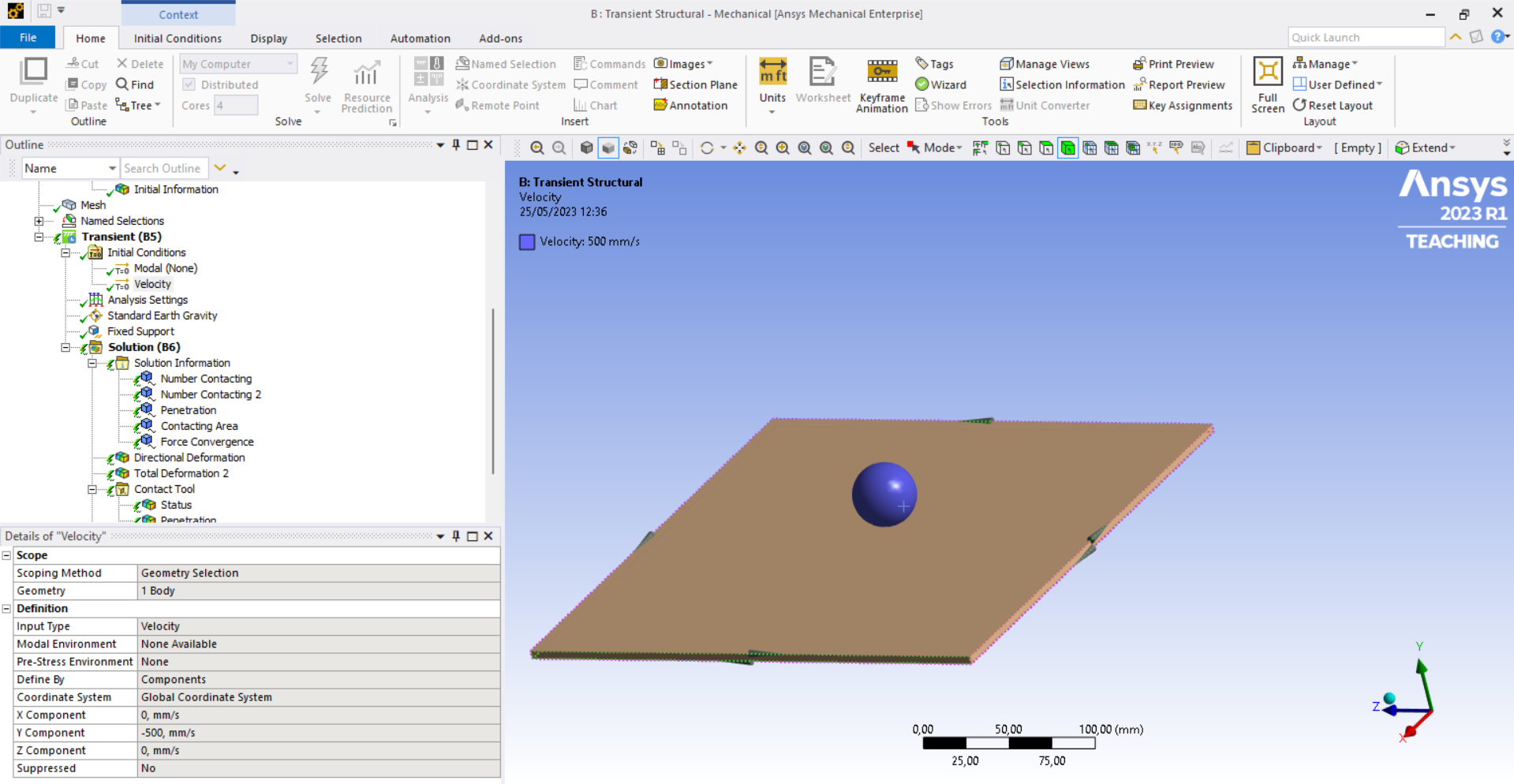Collapse the Transient (B5) tree node
Image resolution: width=1514 pixels, height=784 pixels.
click(39, 237)
